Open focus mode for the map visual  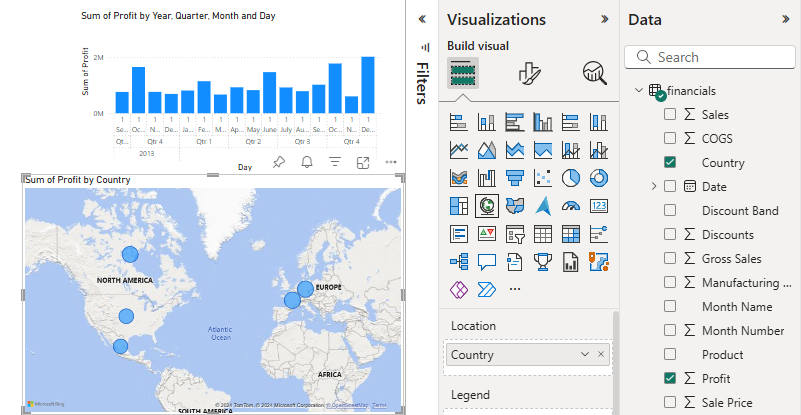click(x=363, y=163)
